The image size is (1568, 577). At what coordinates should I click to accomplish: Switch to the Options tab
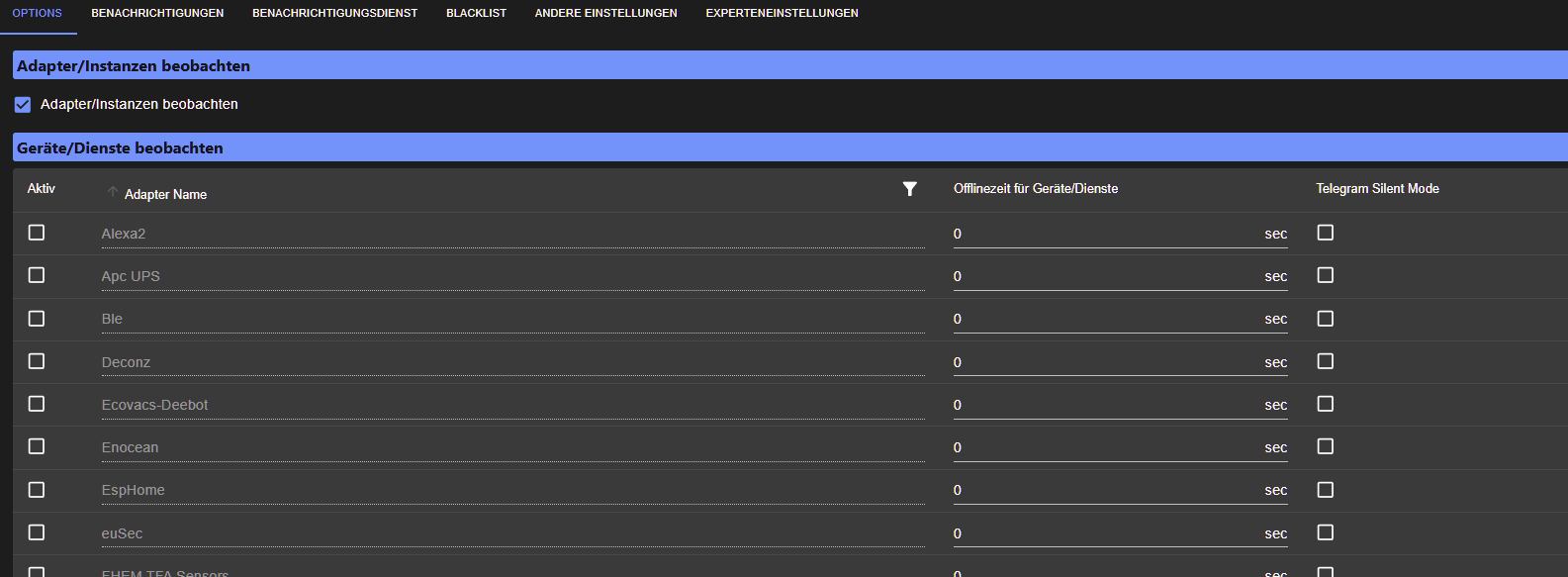click(38, 13)
